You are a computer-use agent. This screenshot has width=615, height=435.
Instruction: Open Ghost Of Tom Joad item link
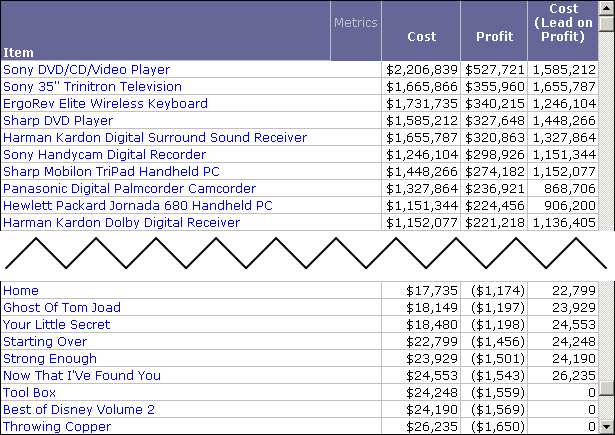click(x=62, y=308)
